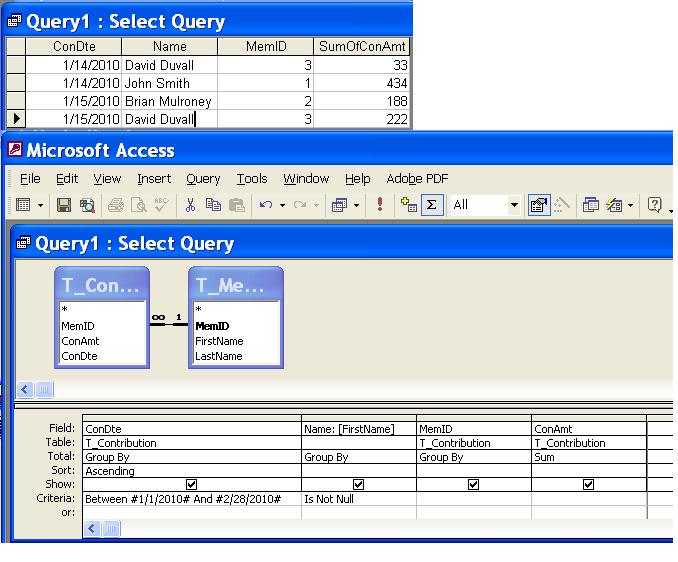This screenshot has width=678, height=562.
Task: Open the Window menu
Action: click(x=306, y=179)
